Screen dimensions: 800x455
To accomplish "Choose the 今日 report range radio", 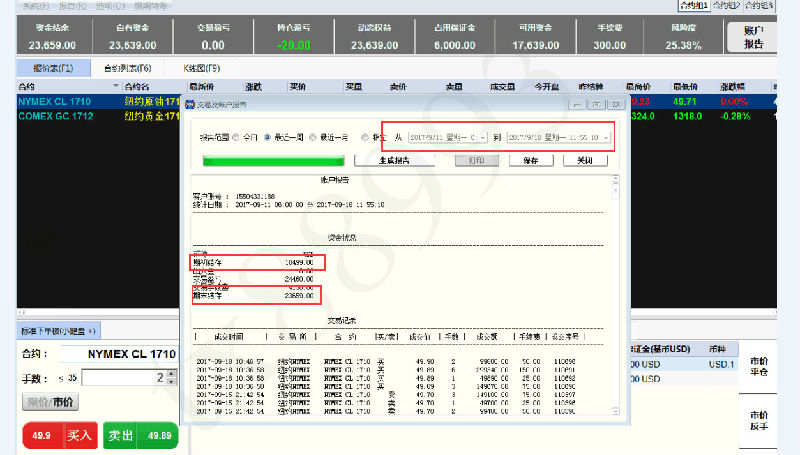I will pos(236,138).
